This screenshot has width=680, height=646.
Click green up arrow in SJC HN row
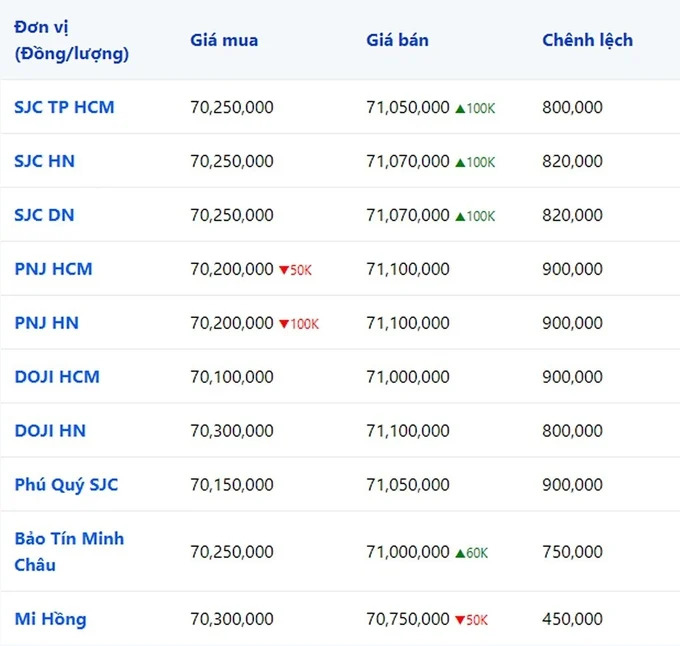tap(460, 163)
